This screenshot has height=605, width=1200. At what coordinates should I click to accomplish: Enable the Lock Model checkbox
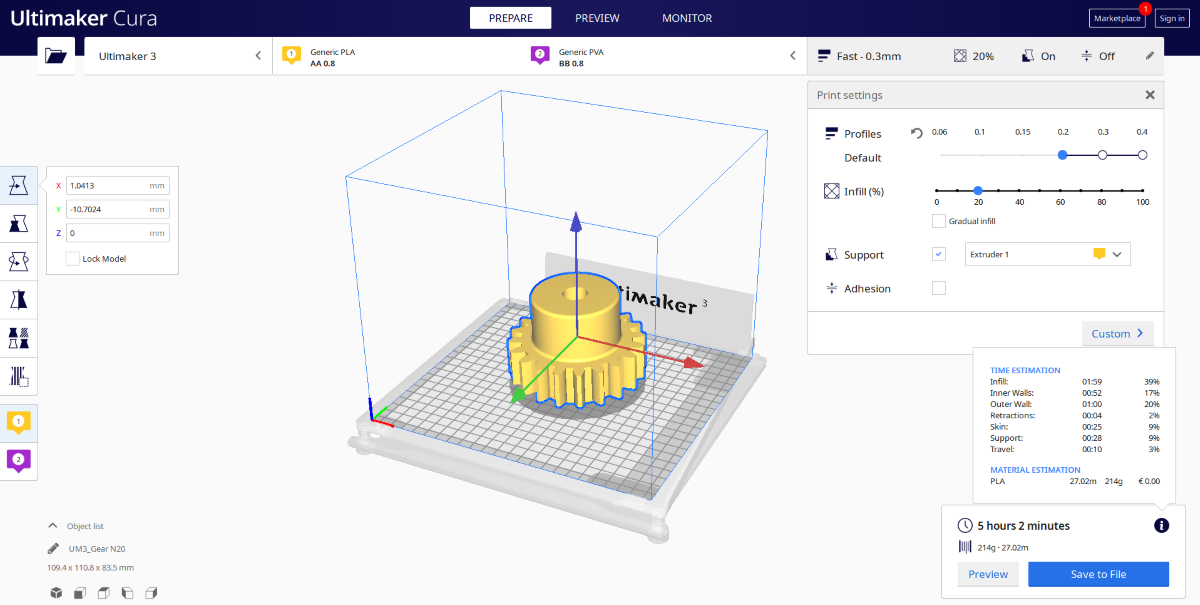click(72, 259)
